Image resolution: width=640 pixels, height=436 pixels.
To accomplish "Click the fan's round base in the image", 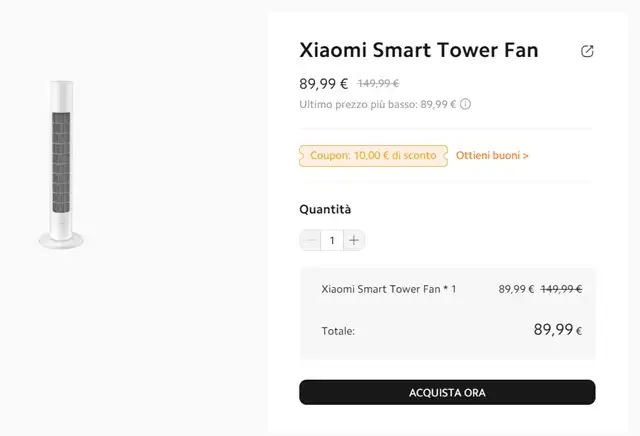I will pos(62,239).
